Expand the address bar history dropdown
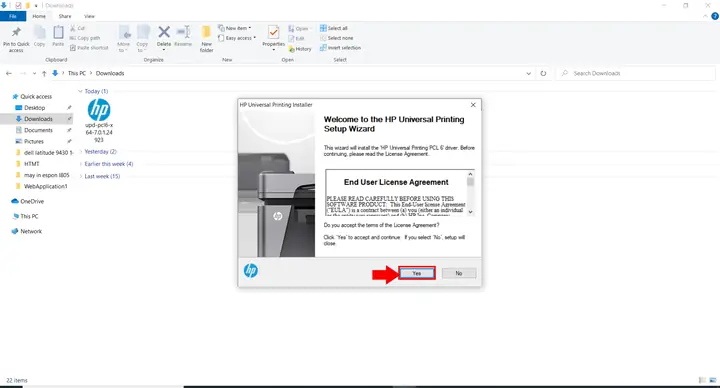This screenshot has height=388, width=720. [529, 73]
